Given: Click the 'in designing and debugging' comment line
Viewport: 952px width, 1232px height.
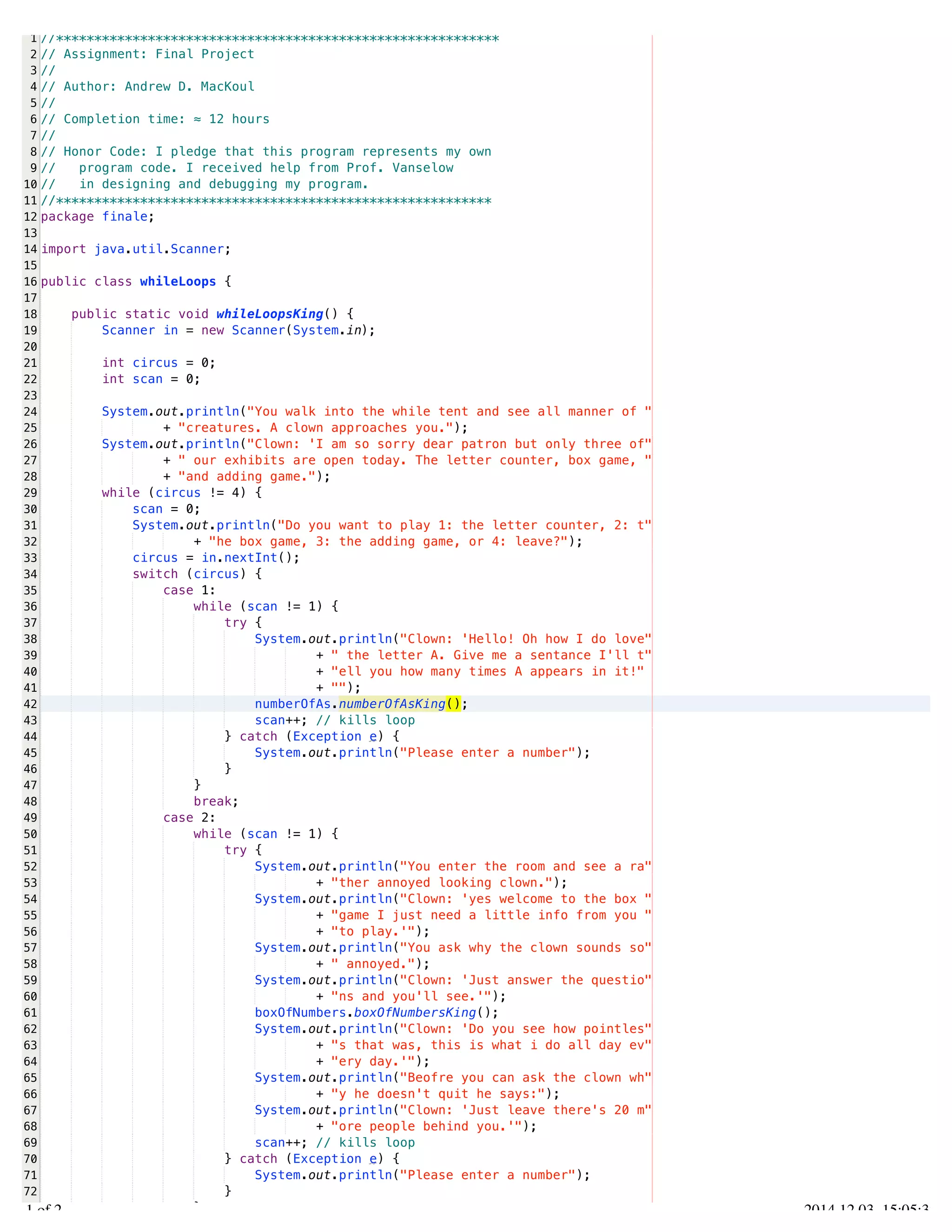Looking at the screenshot, I should coord(205,185).
